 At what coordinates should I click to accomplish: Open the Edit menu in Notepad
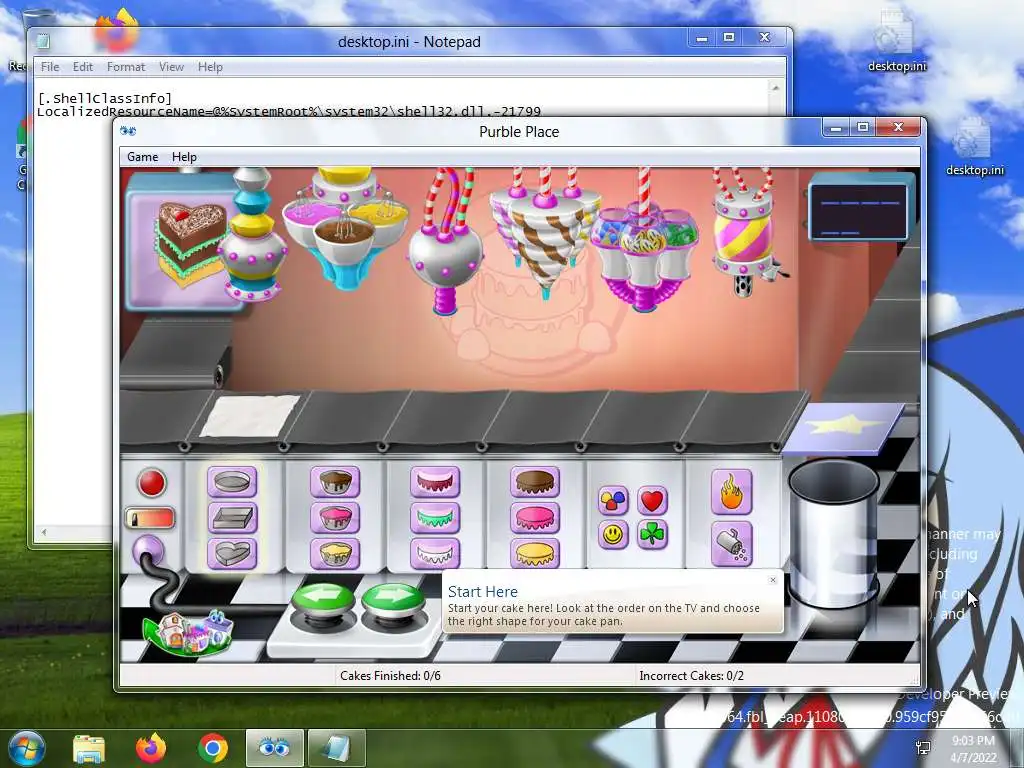[x=82, y=67]
